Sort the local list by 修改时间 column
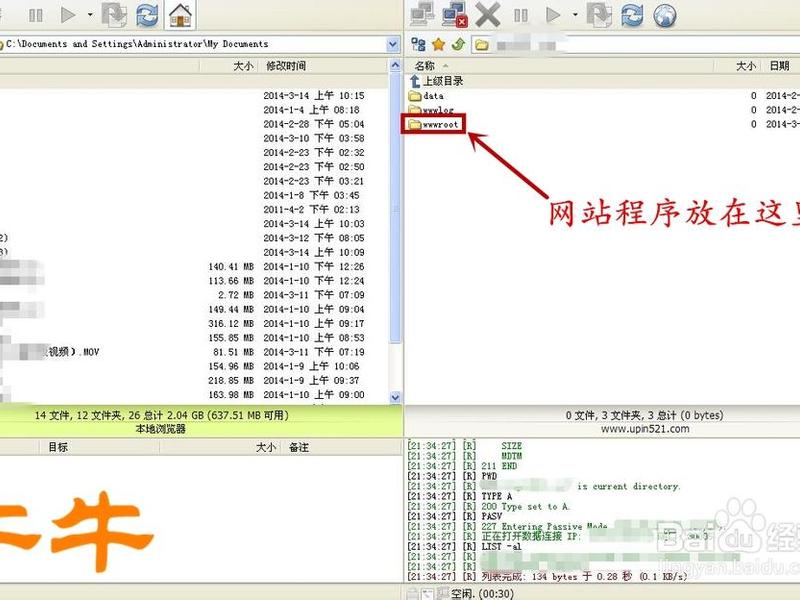 click(x=286, y=66)
